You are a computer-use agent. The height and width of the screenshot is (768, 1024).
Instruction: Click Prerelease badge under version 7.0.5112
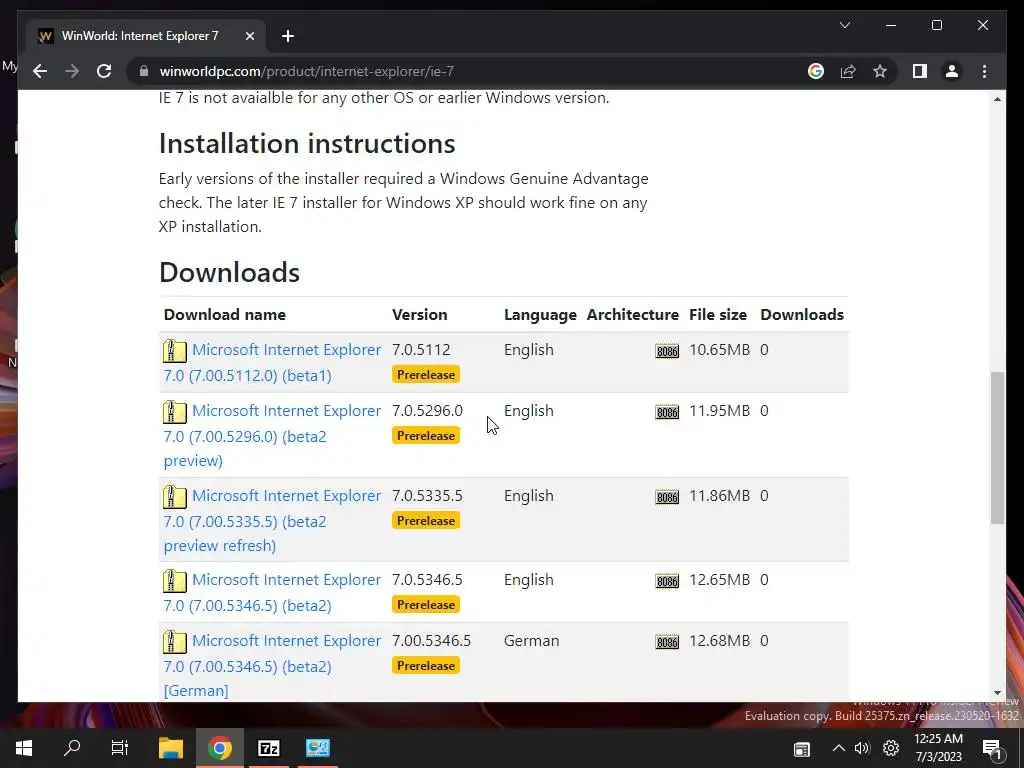(x=426, y=375)
